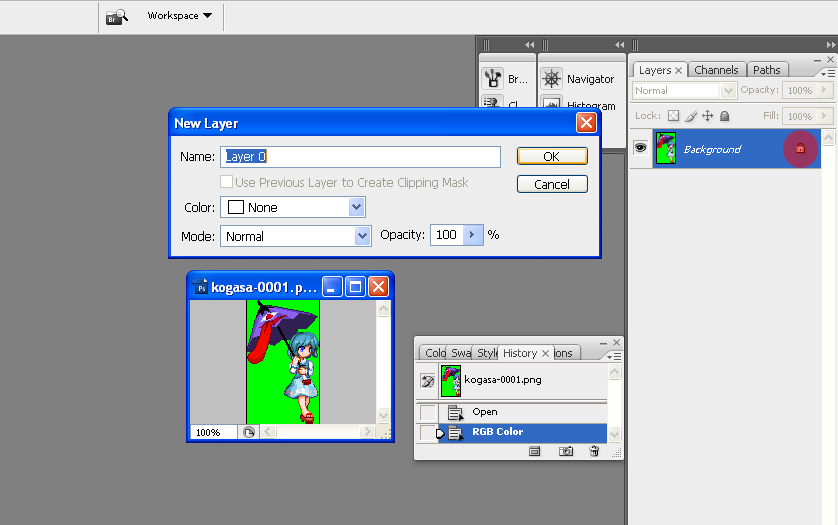The image size is (838, 525).
Task: Click the Layers panel Fill value field
Action: (800, 116)
